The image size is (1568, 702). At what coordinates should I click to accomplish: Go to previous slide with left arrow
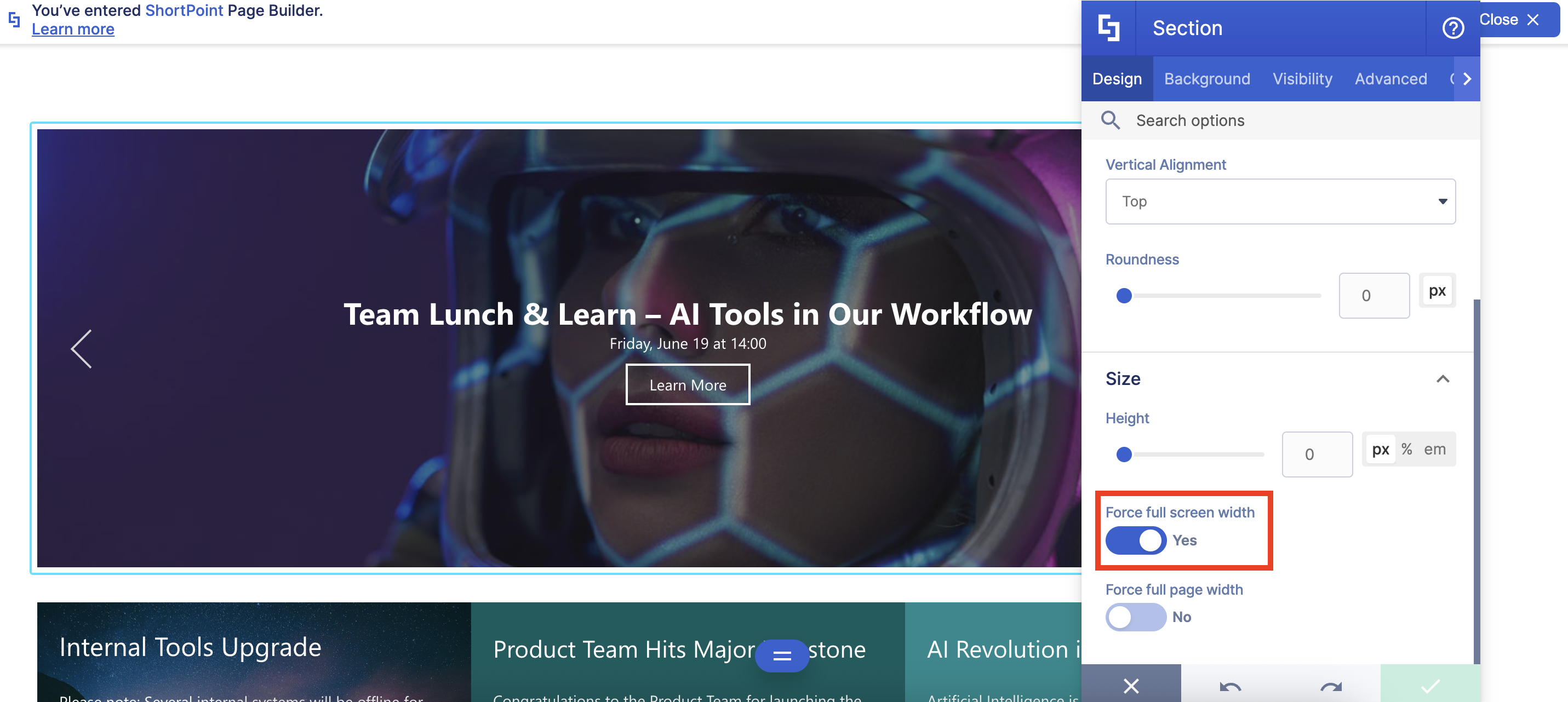(82, 349)
